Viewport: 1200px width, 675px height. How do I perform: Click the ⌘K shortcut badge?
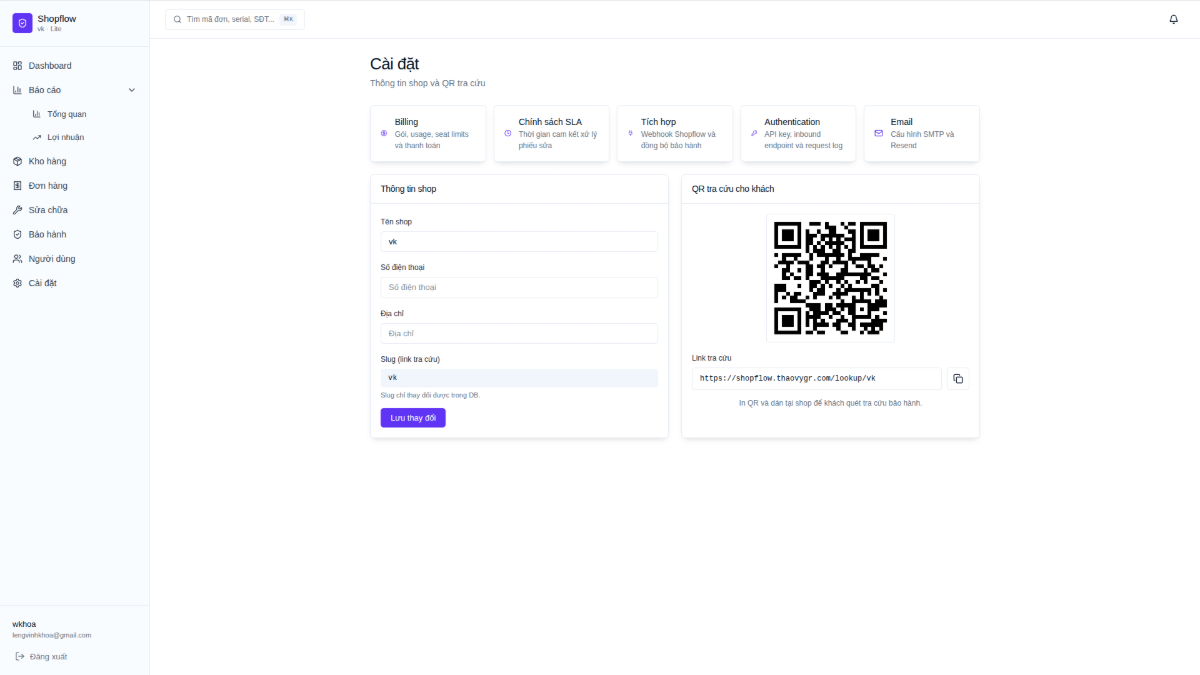coord(288,19)
